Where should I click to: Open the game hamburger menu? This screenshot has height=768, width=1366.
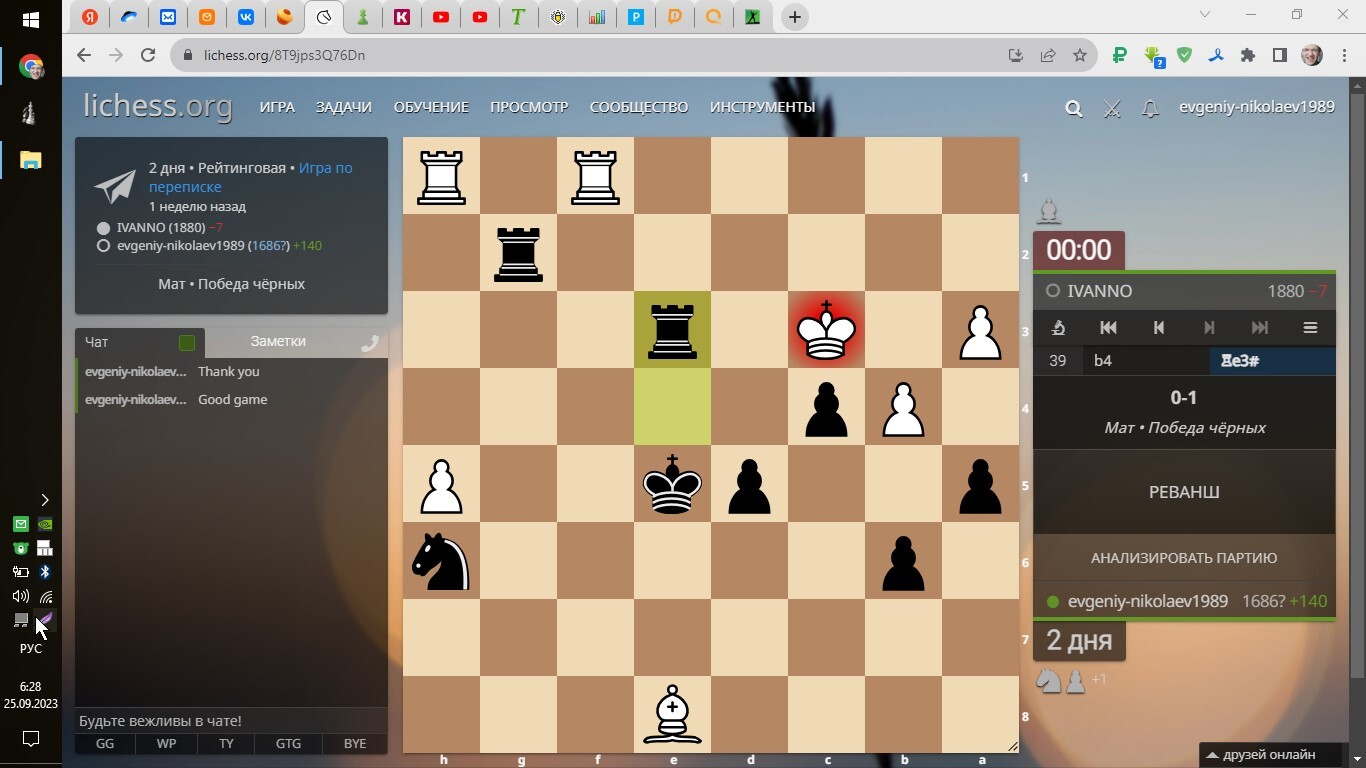[x=1310, y=327]
